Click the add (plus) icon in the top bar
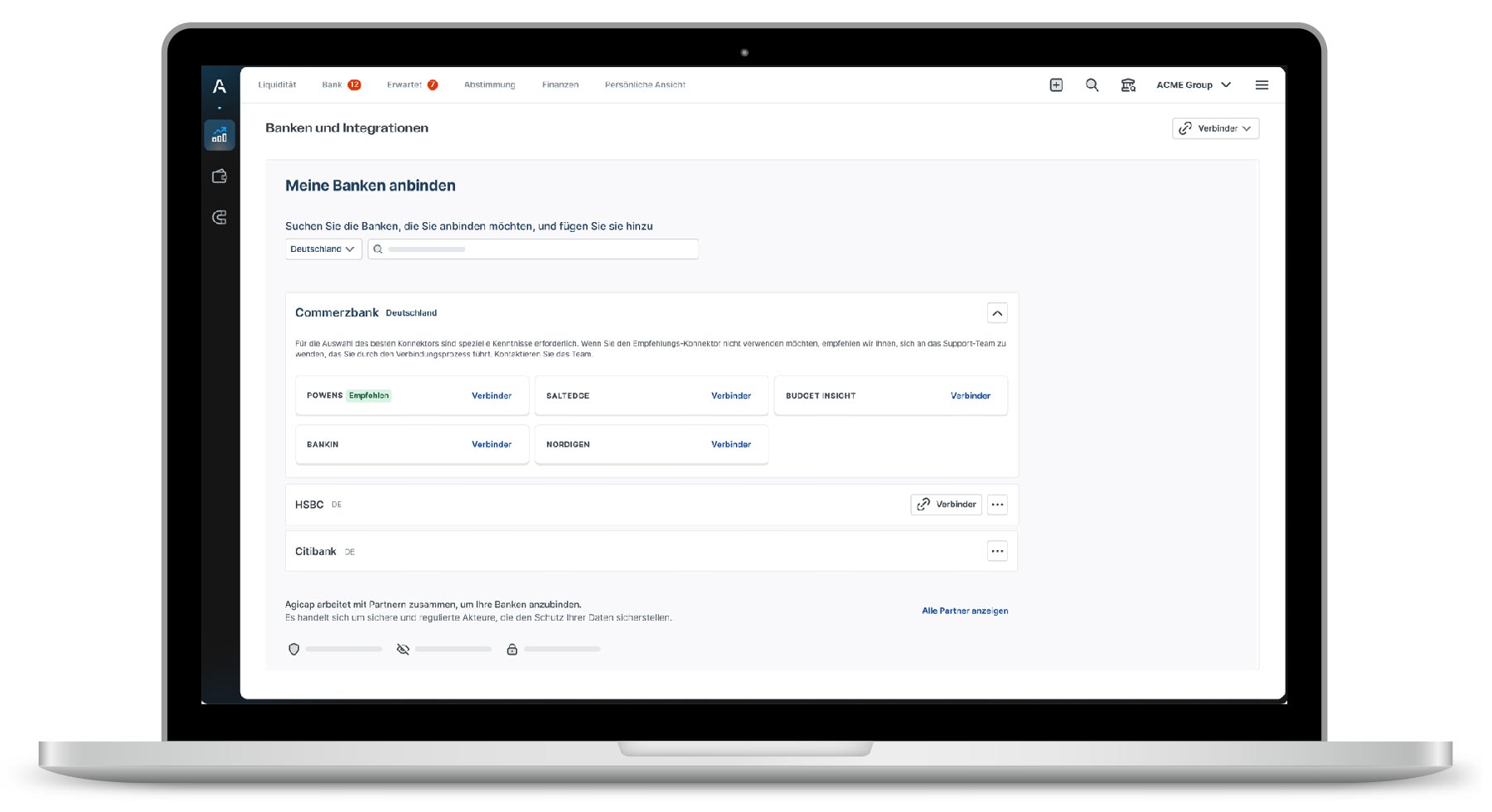1492x812 pixels. coord(1056,85)
